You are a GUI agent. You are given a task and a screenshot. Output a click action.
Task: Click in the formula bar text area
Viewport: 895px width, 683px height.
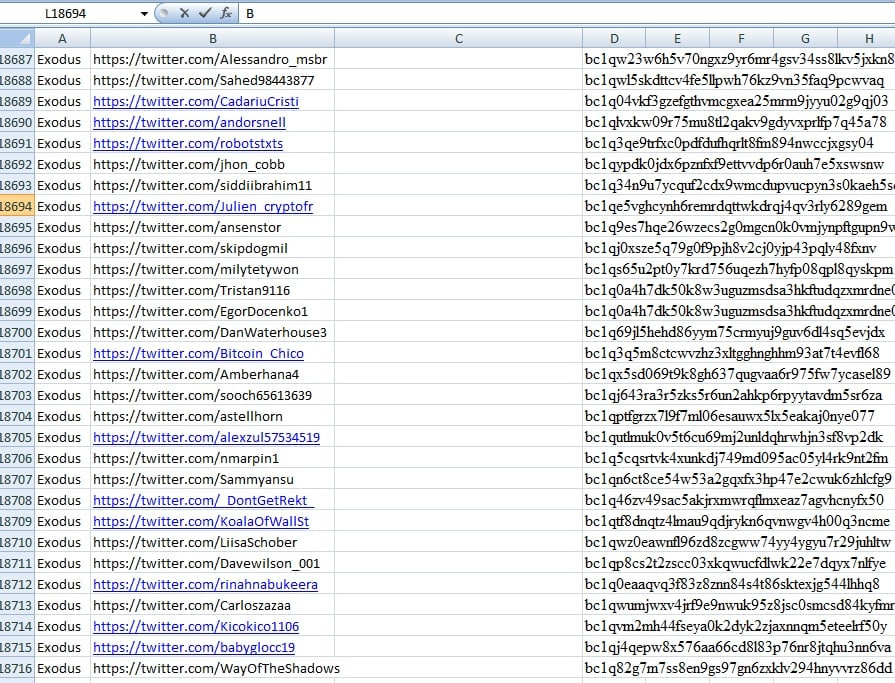[x=560, y=14]
